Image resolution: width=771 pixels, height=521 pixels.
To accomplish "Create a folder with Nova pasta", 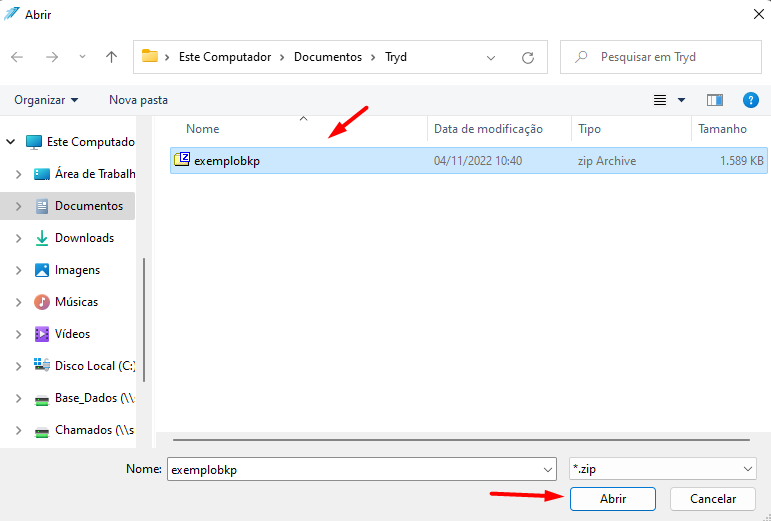I will tap(138, 100).
